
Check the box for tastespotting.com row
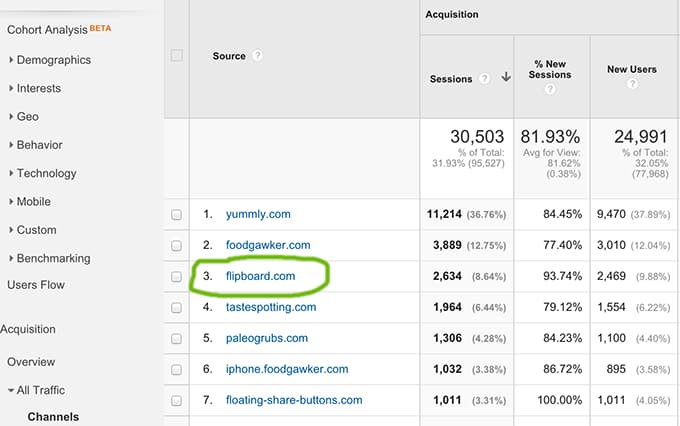click(x=176, y=308)
